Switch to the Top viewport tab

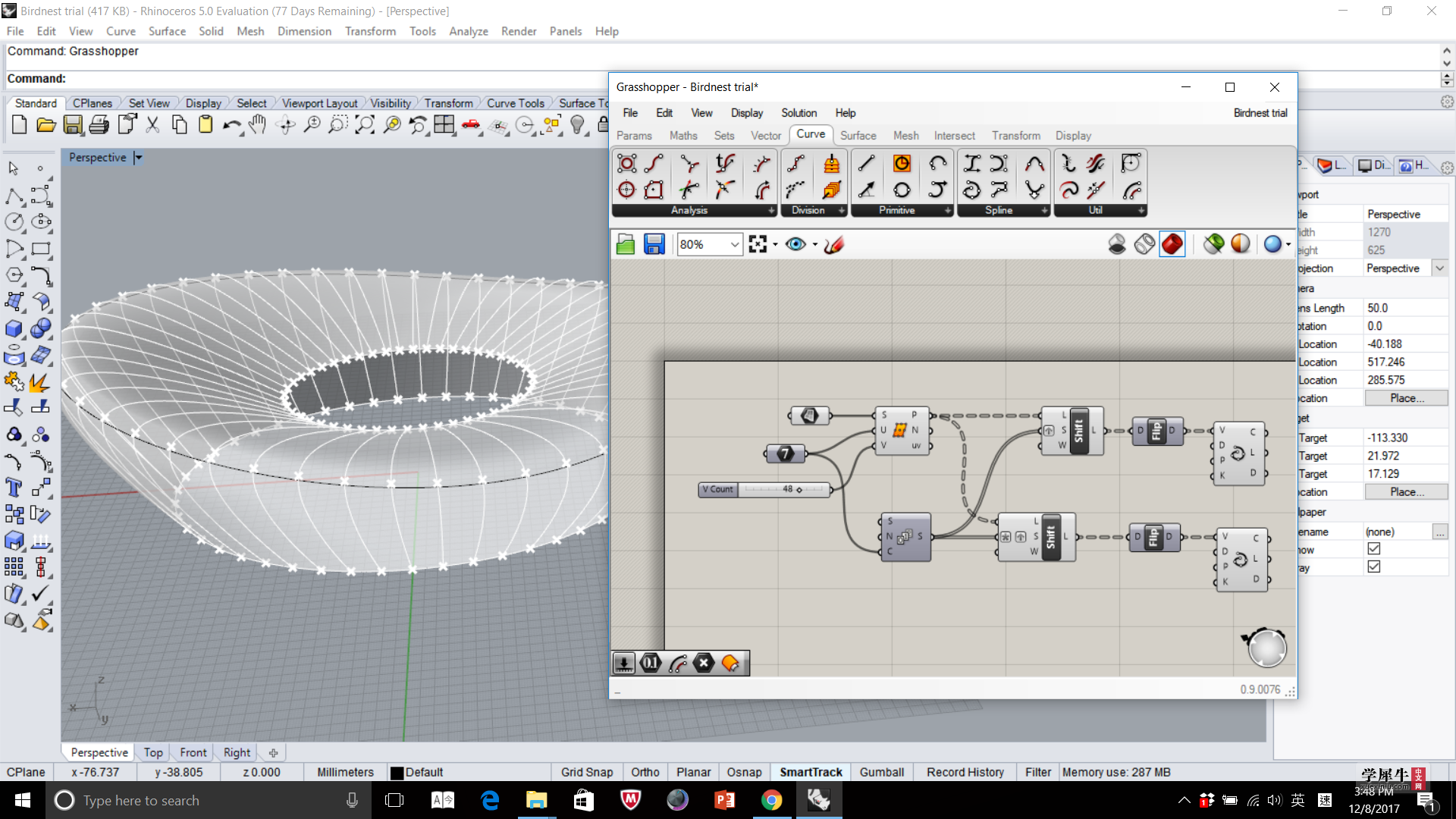(x=153, y=752)
